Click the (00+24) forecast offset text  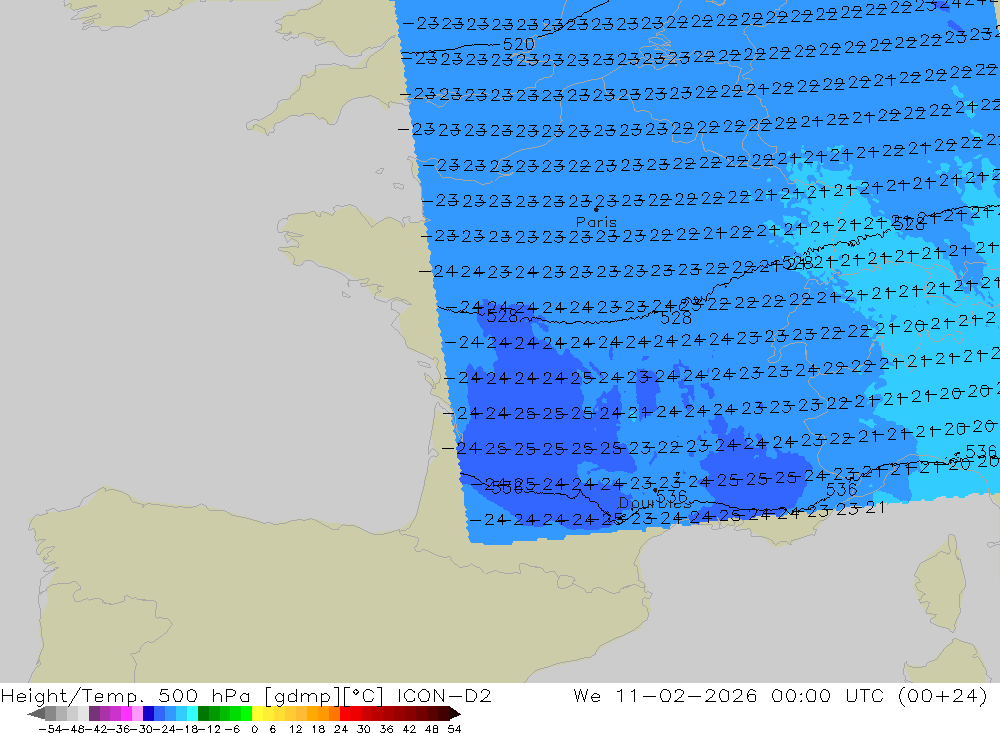tap(942, 695)
